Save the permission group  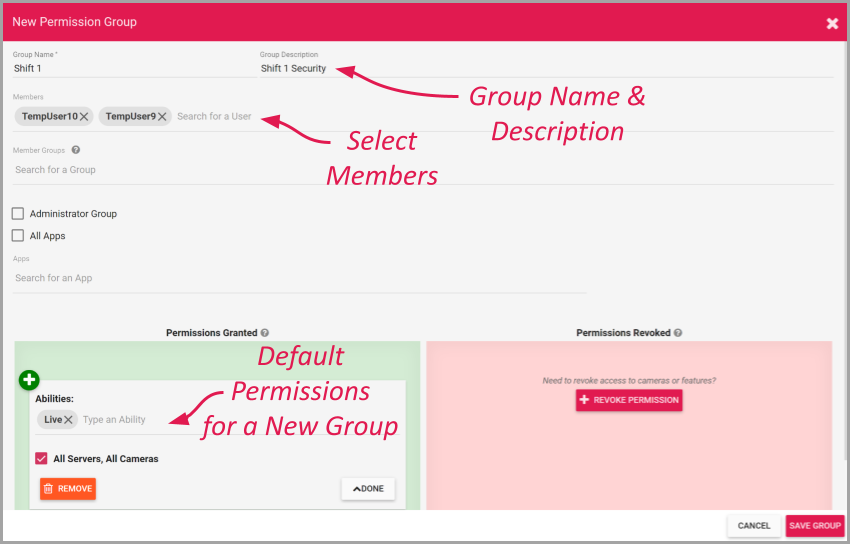[815, 526]
